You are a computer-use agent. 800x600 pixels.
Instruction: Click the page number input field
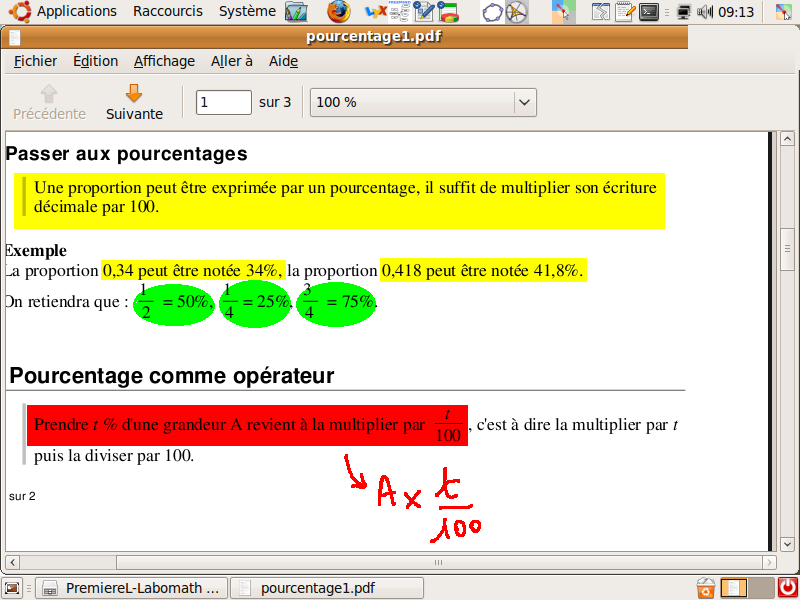tap(223, 102)
